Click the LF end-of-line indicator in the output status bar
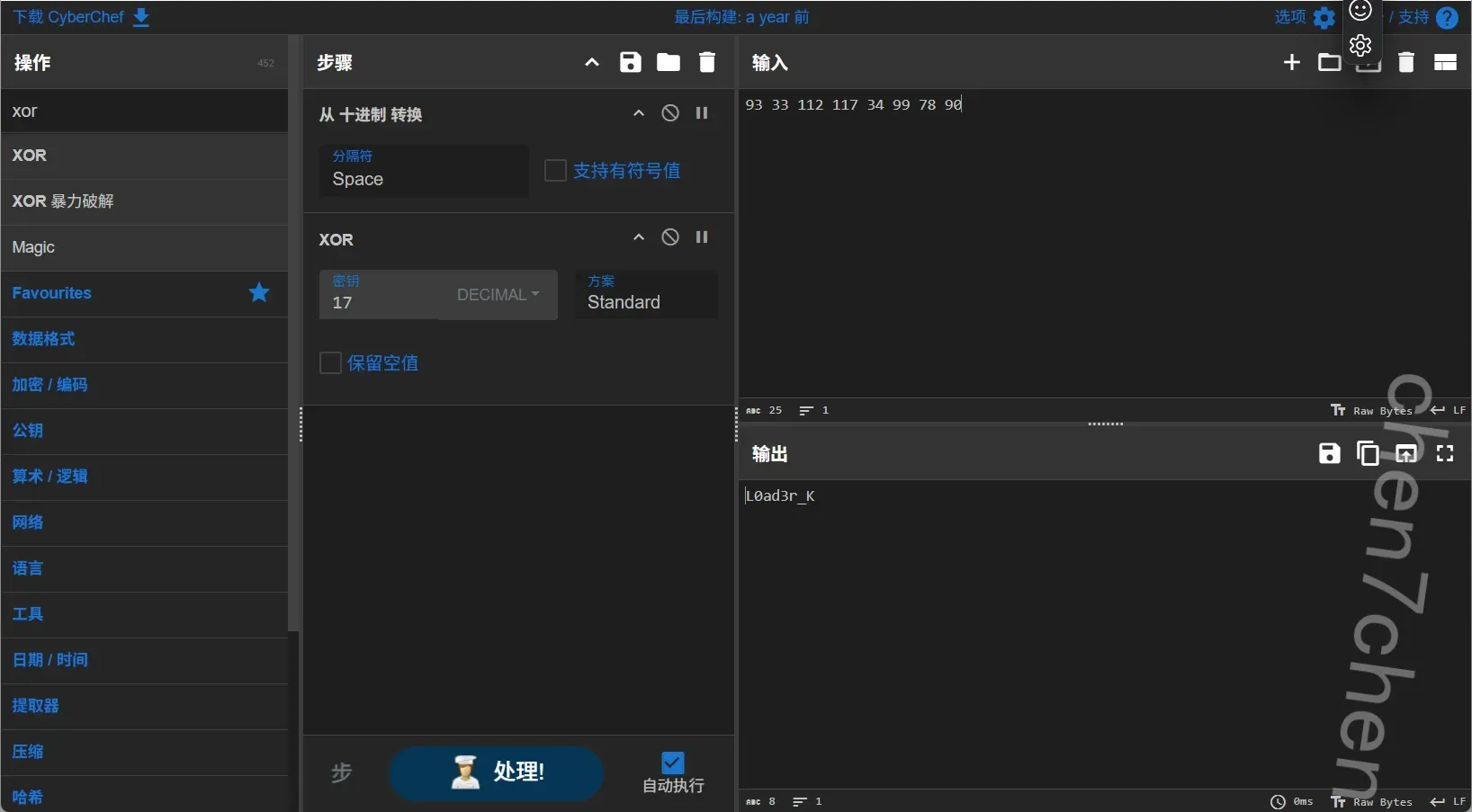The height and width of the screenshot is (812, 1472). [x=1449, y=802]
